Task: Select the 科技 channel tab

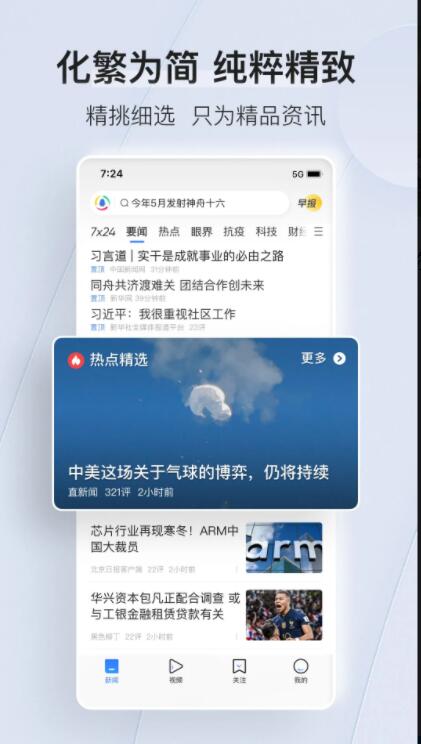Action: (266, 232)
